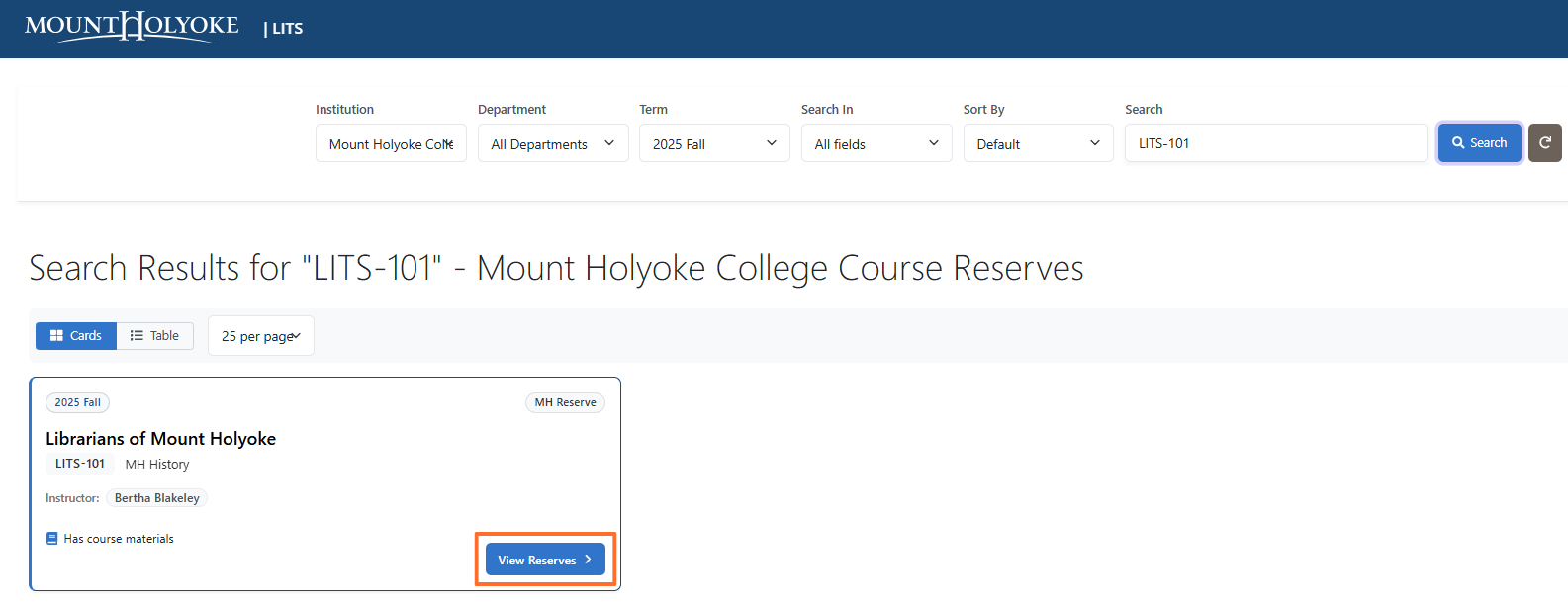Click the search input containing LITS-101
The image size is (1568, 605).
pyautogui.click(x=1275, y=143)
